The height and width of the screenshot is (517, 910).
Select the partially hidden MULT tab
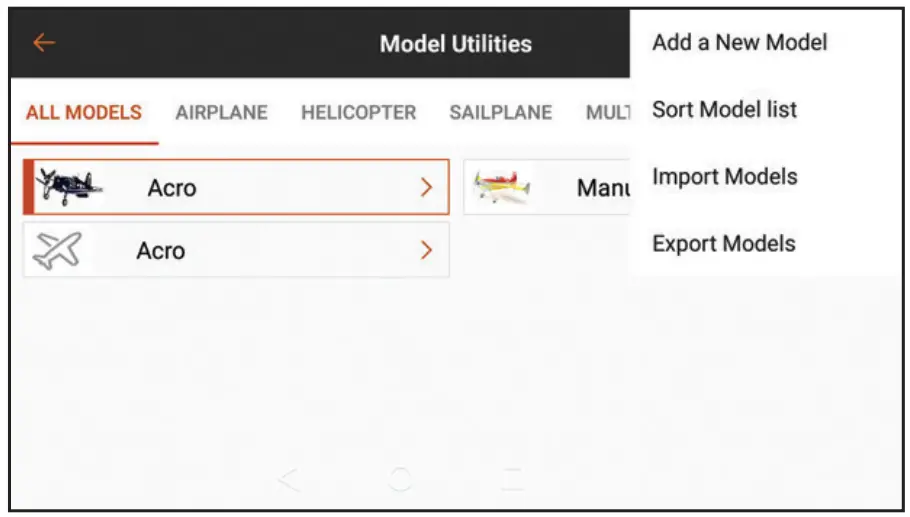pos(607,113)
